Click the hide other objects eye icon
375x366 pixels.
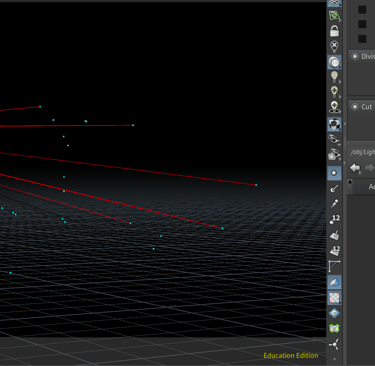(334, 139)
